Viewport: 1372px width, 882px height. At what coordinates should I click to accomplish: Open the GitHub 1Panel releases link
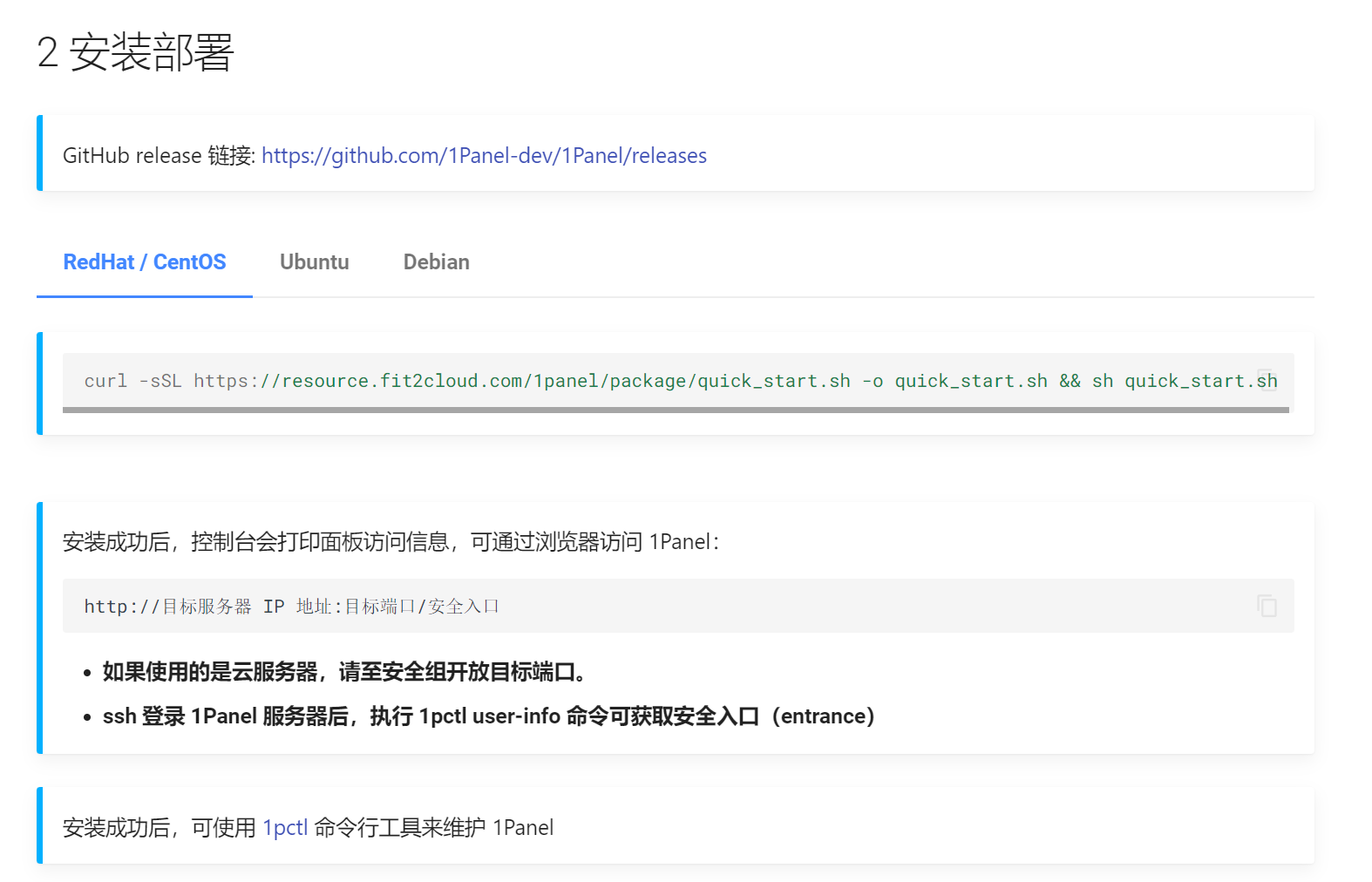click(484, 155)
